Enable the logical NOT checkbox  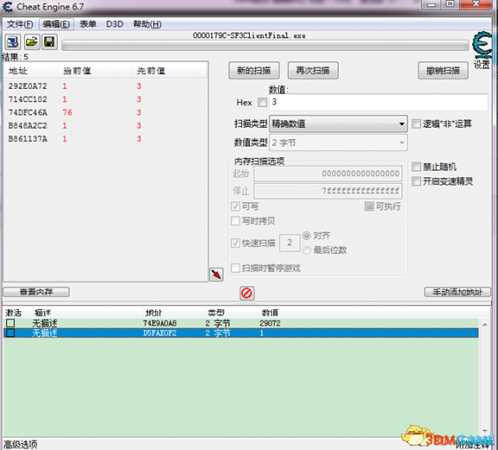(x=416, y=124)
